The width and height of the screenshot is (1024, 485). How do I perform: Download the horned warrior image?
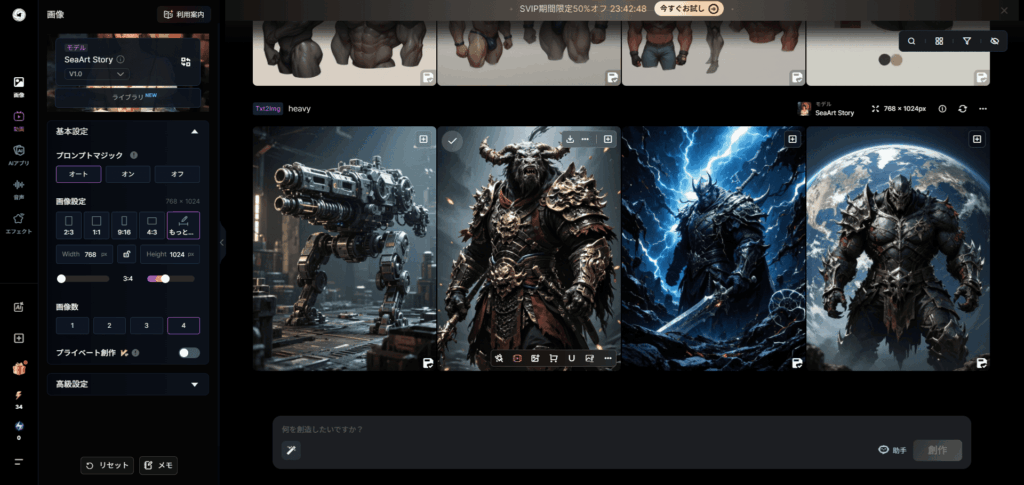(569, 139)
